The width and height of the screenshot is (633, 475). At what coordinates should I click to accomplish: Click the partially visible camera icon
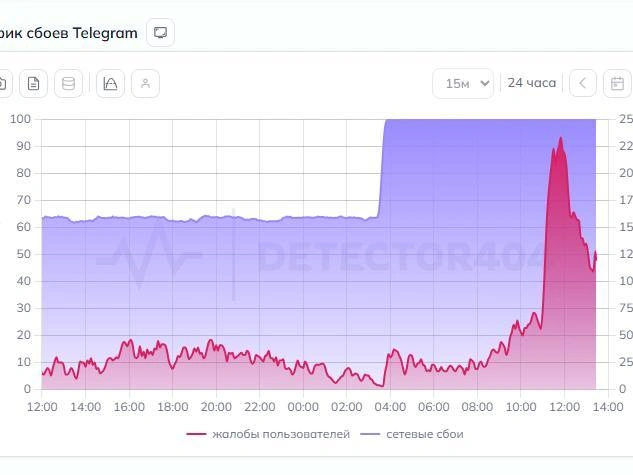click(x=3, y=84)
